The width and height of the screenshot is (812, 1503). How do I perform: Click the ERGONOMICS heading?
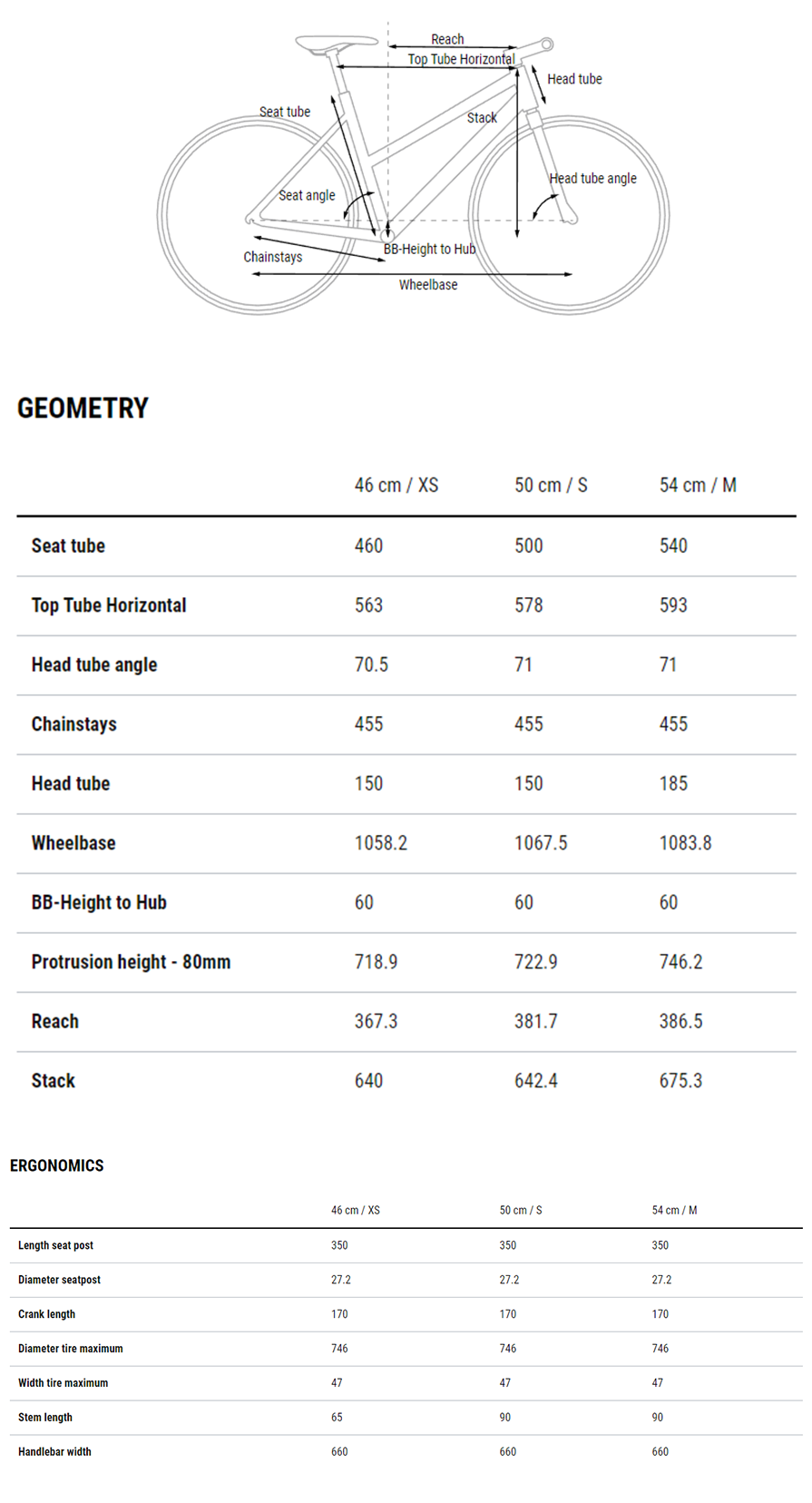point(57,1165)
